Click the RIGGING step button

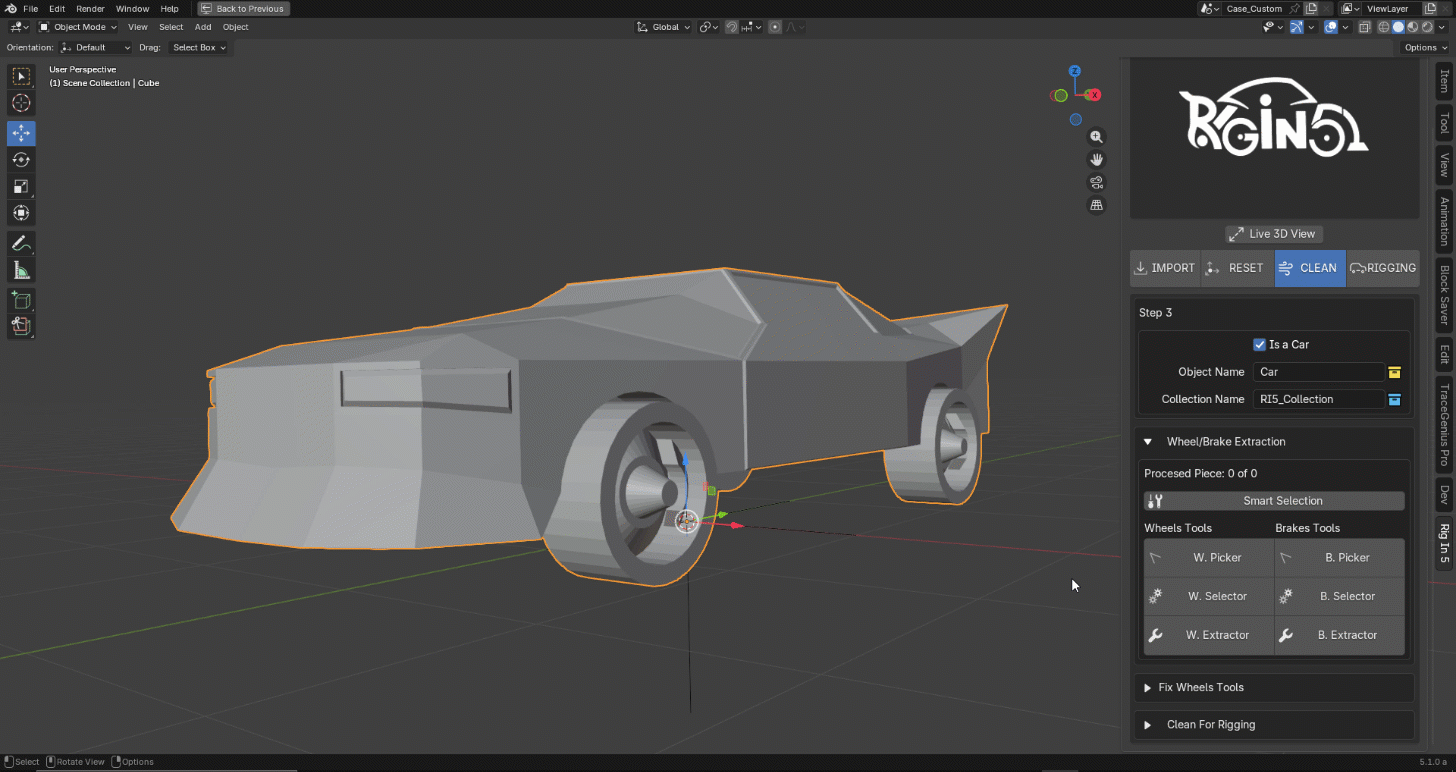tap(1383, 268)
